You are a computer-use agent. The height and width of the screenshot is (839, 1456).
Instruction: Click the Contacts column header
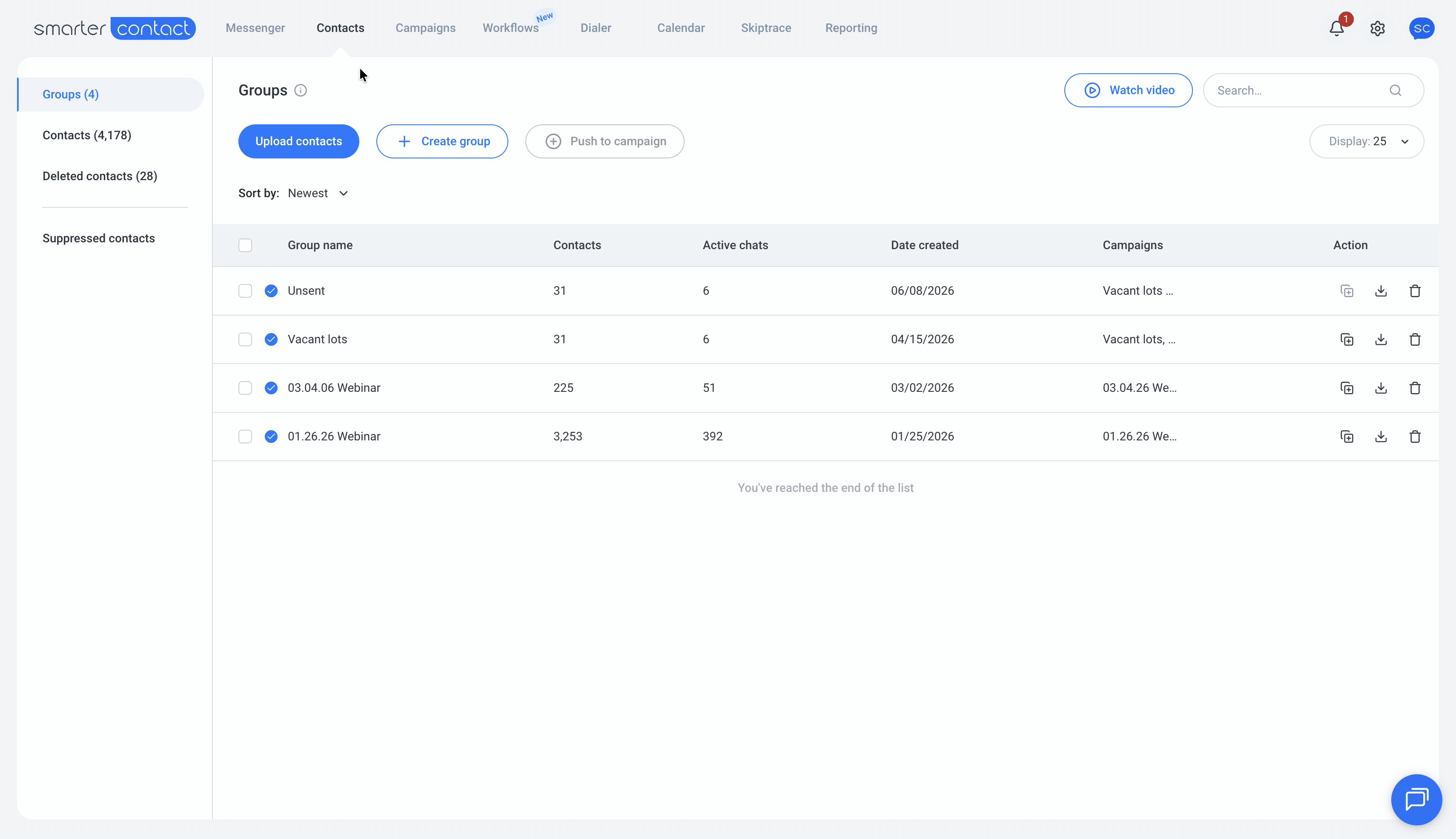point(577,245)
